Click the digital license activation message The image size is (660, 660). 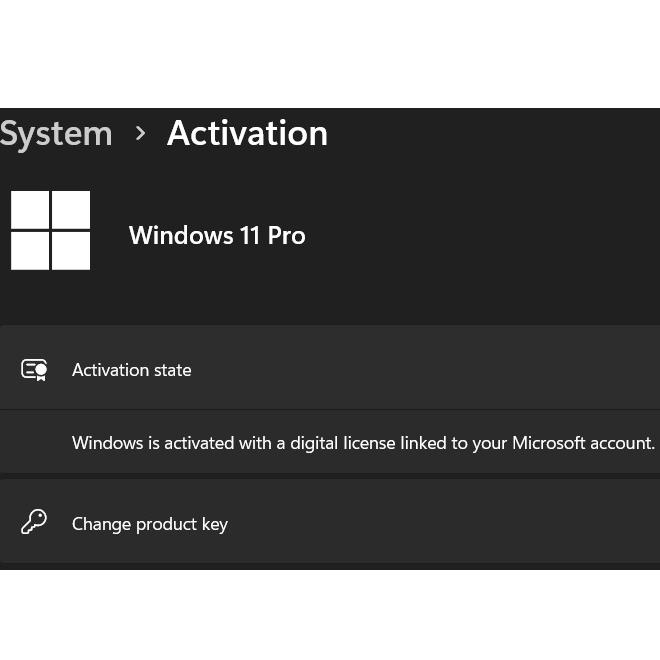coord(363,442)
